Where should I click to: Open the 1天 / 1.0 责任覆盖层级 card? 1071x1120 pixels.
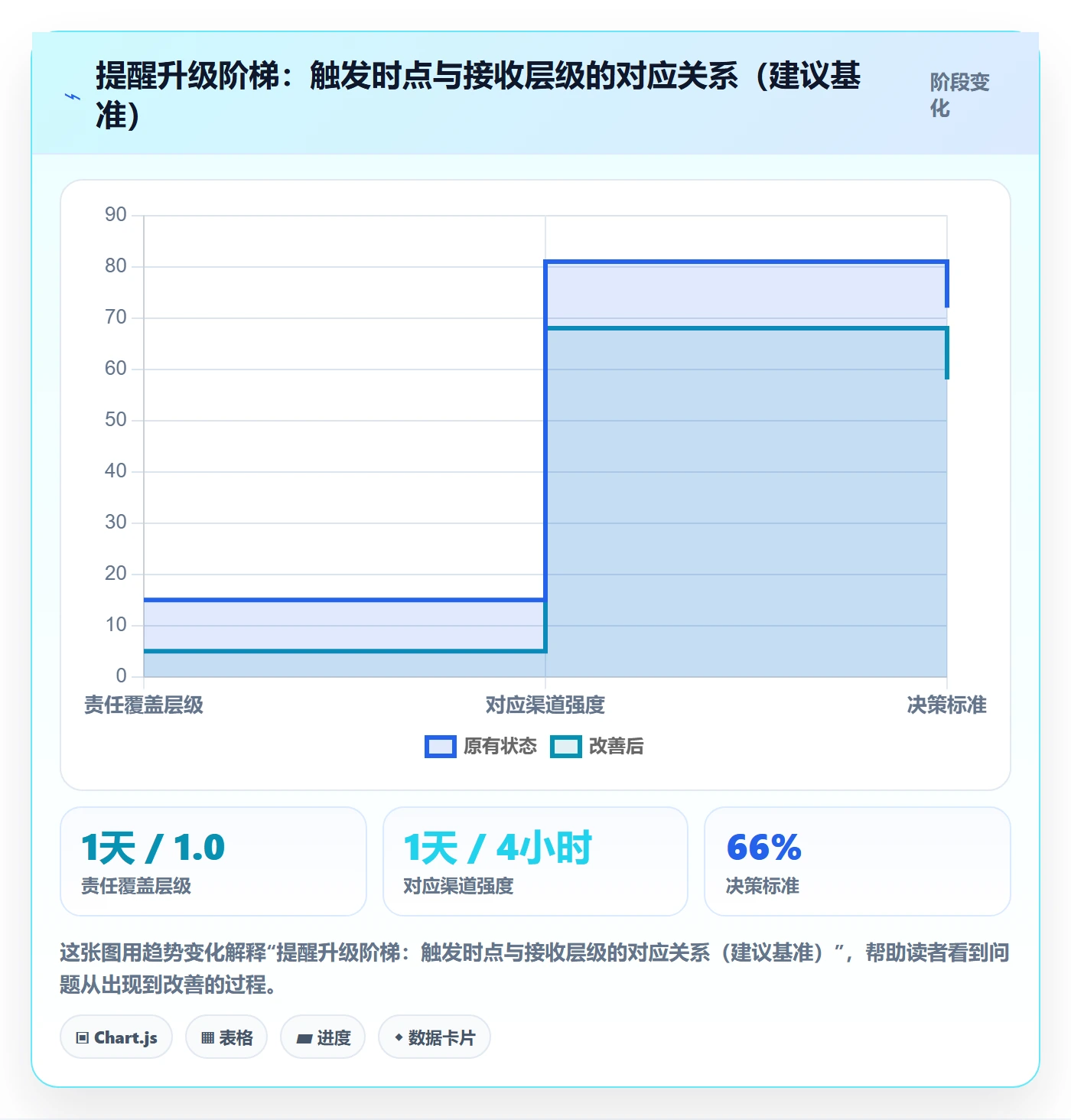tap(213, 861)
